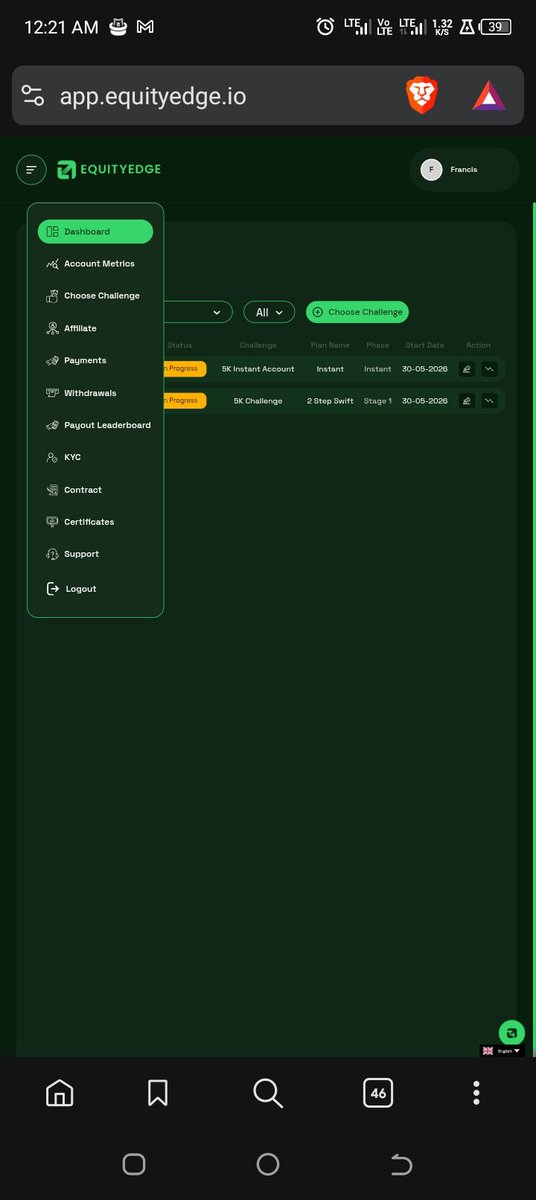The image size is (536, 1200).
Task: Tap the Android back button
Action: [x=401, y=1164]
